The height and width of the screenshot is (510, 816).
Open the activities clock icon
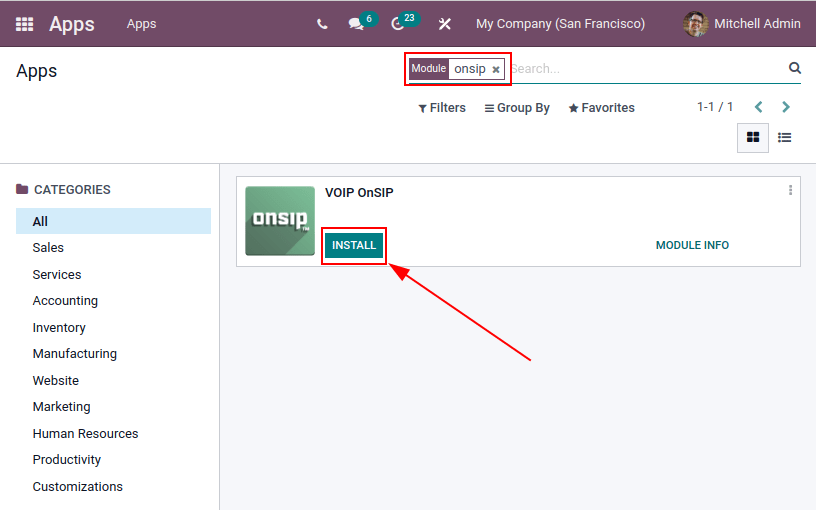point(398,24)
